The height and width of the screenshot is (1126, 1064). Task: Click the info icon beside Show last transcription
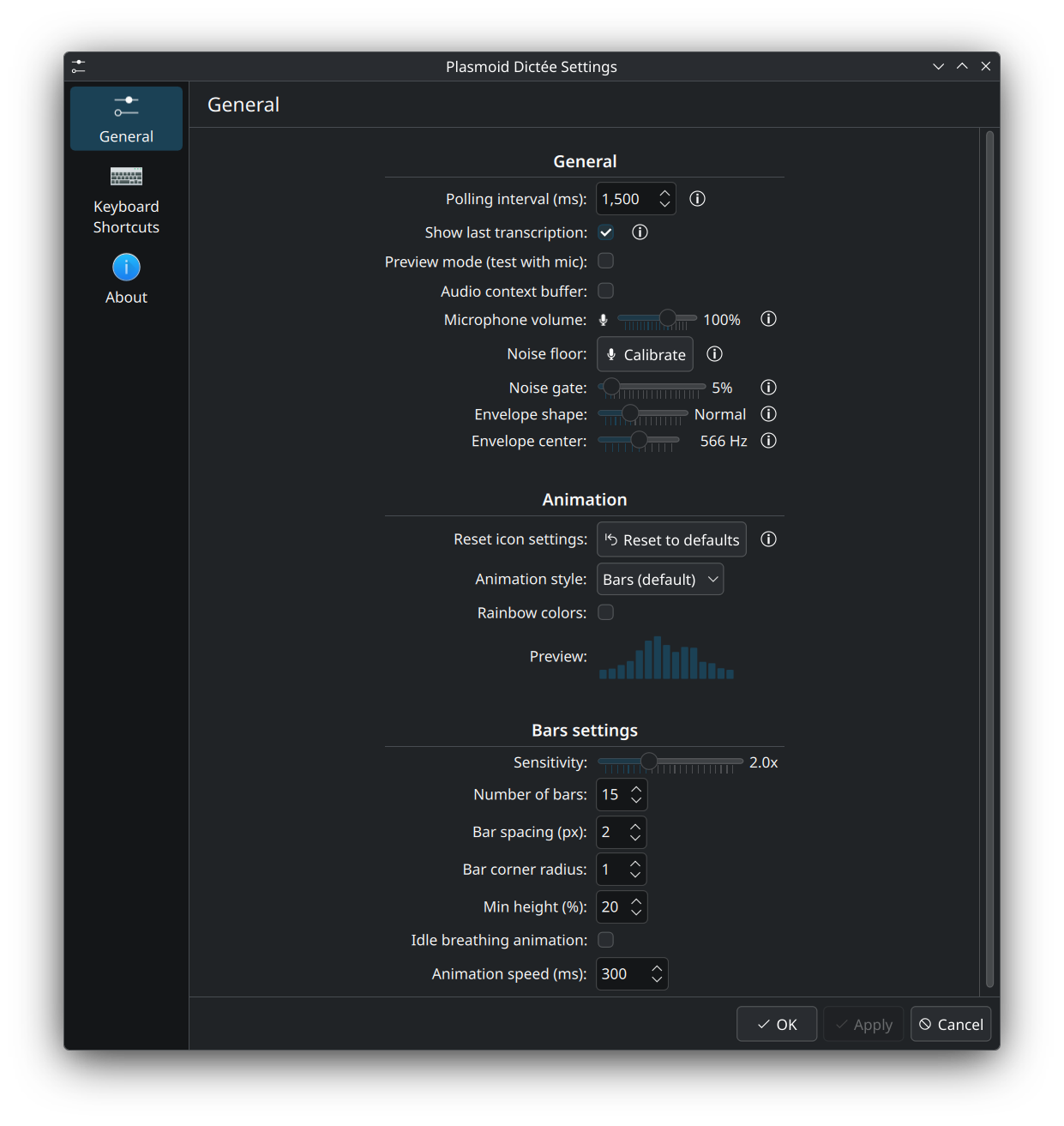(640, 232)
